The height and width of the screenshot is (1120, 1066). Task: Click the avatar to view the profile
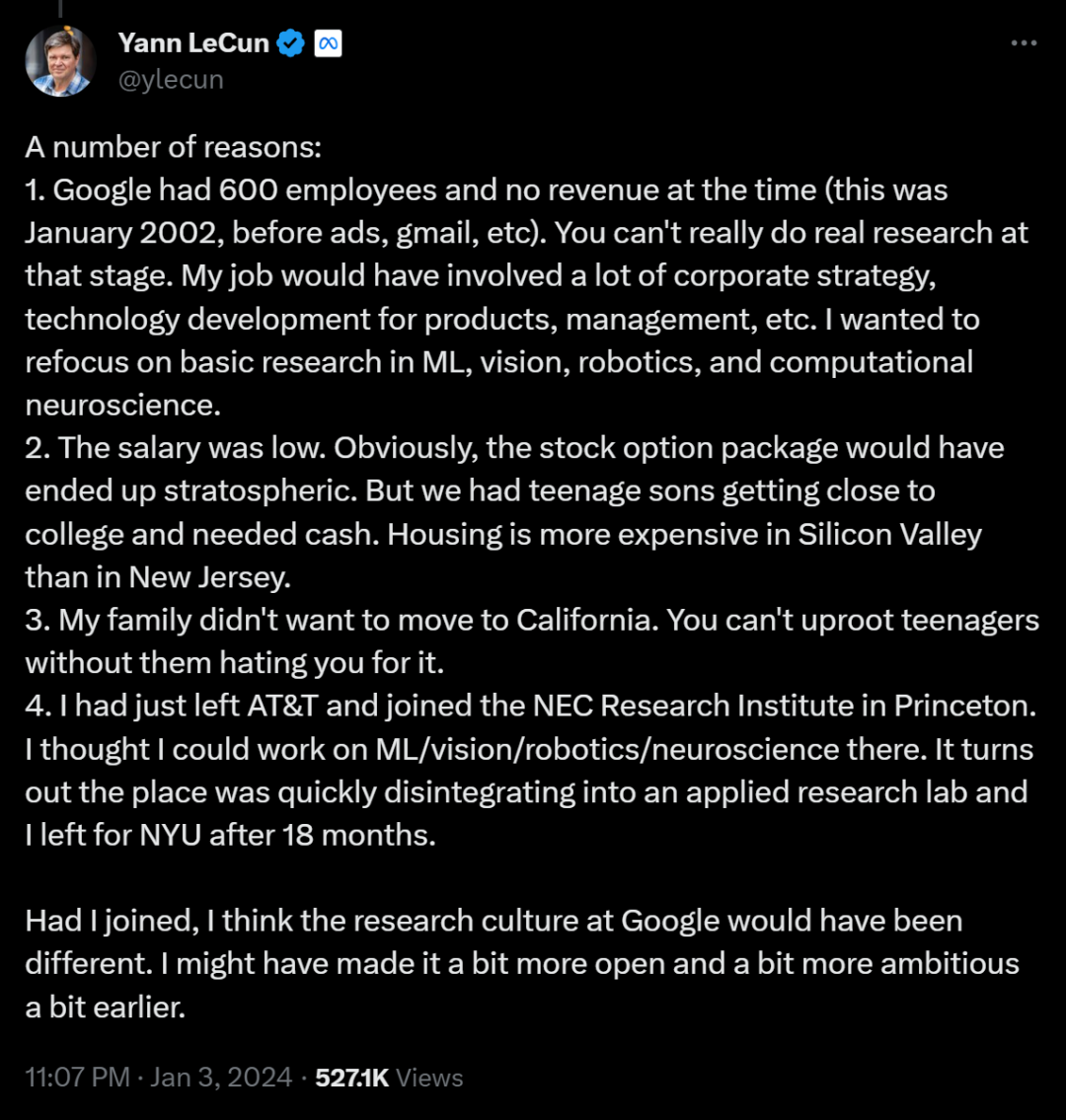pos(61,59)
